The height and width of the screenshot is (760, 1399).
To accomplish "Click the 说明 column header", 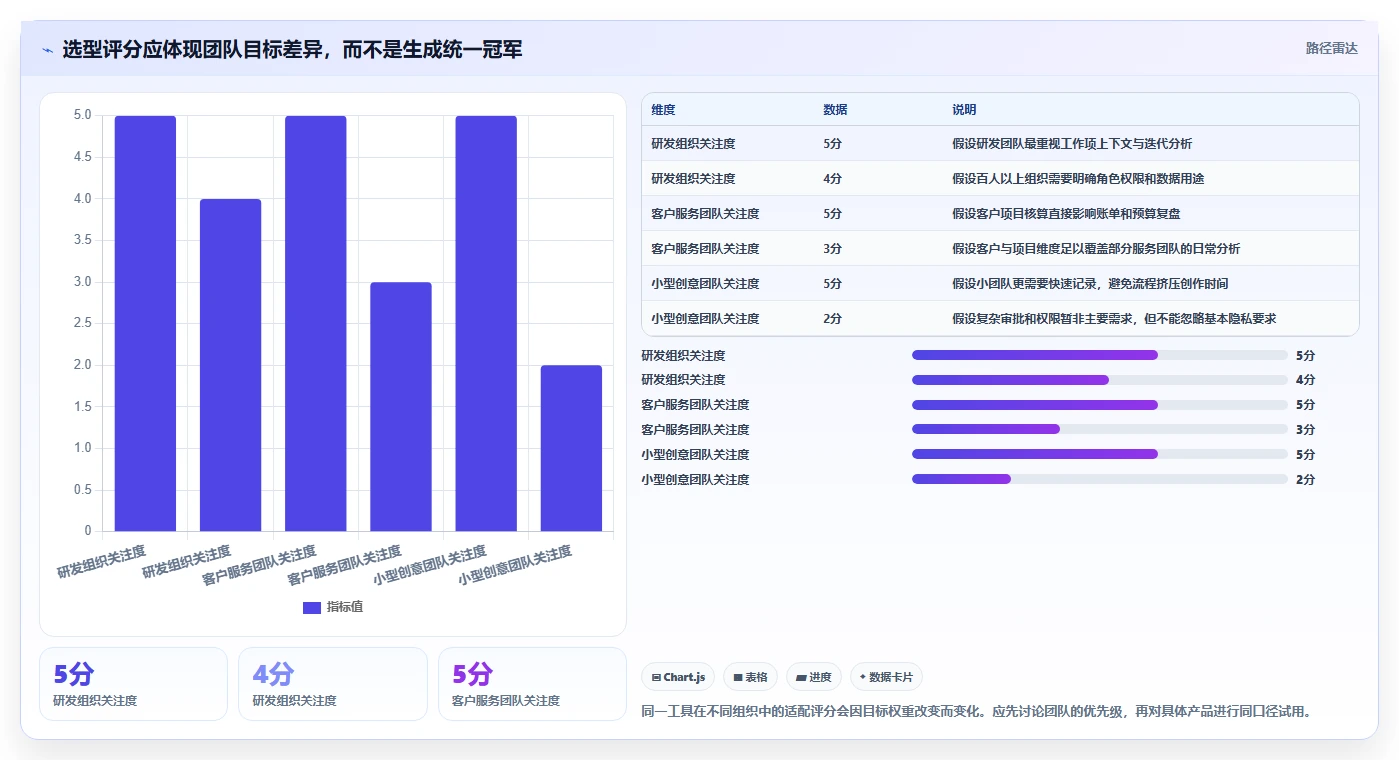I will click(x=964, y=110).
